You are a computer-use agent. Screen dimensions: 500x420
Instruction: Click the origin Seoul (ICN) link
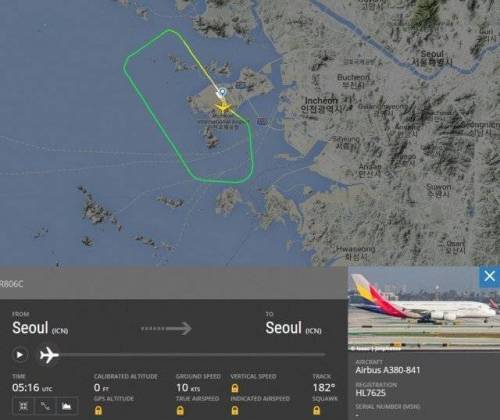click(40, 328)
